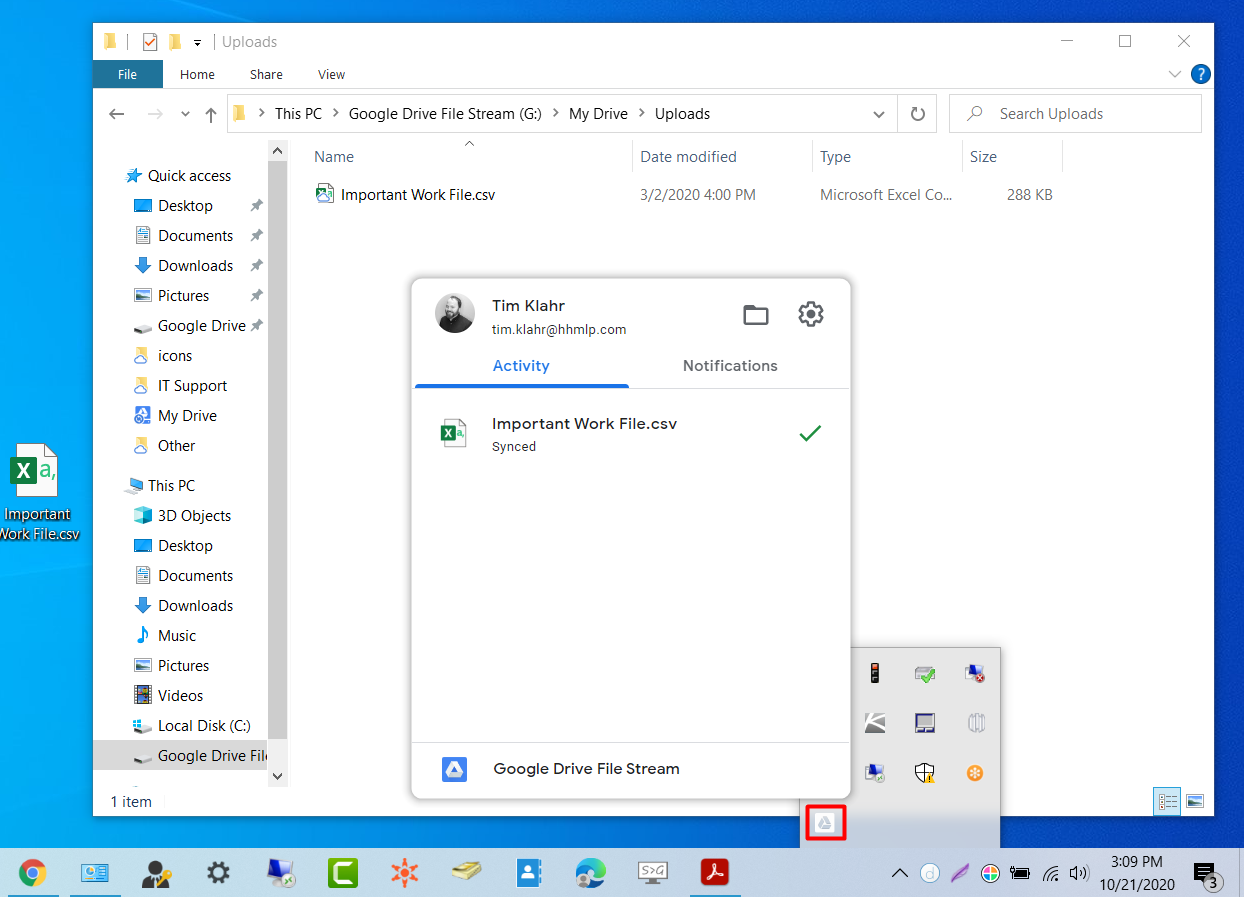The width and height of the screenshot is (1244, 897).
Task: Open Microsoft Edge from the taskbar
Action: click(590, 873)
